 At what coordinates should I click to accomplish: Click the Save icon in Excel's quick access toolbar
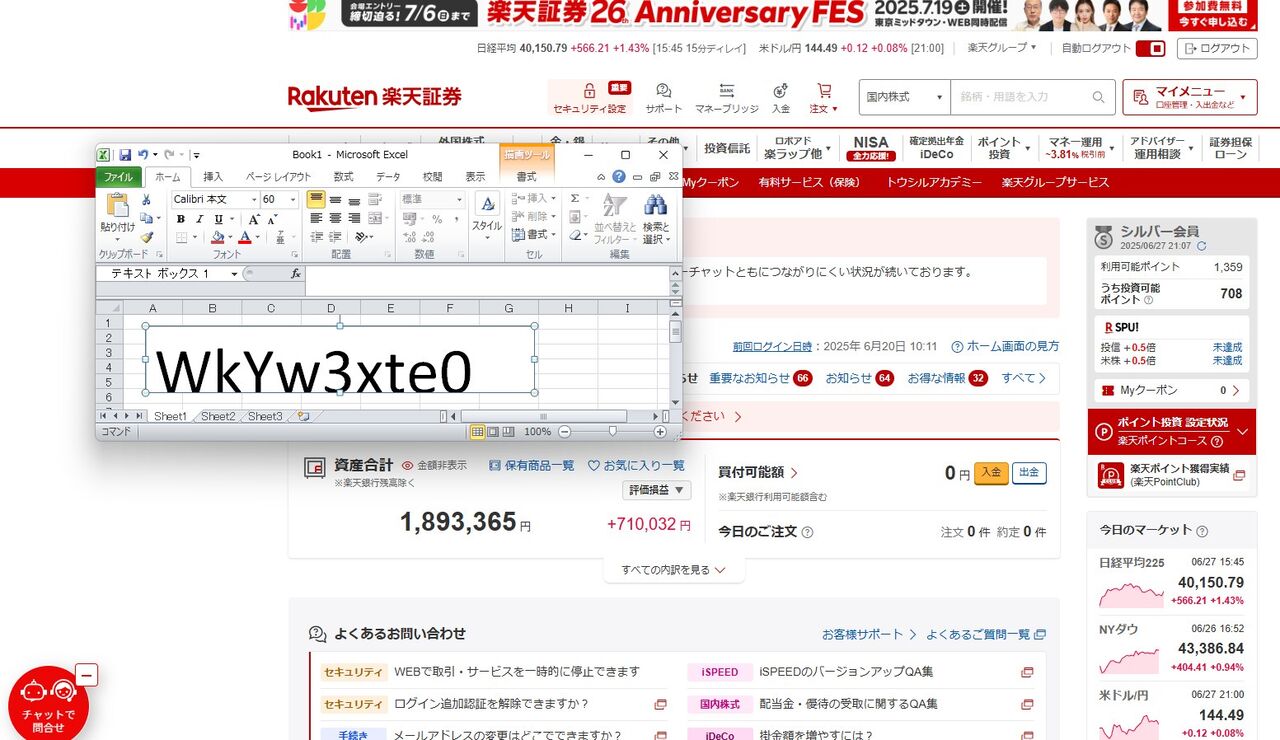pyautogui.click(x=125, y=155)
